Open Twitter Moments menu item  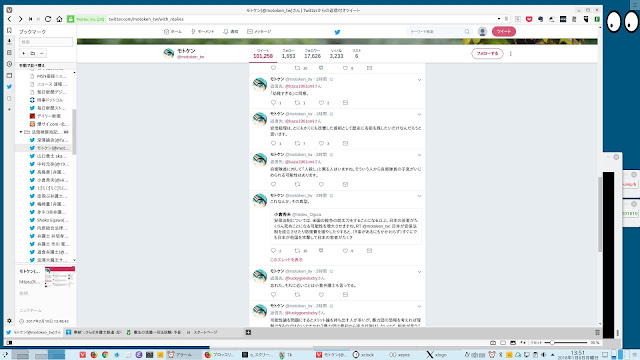click(202, 31)
